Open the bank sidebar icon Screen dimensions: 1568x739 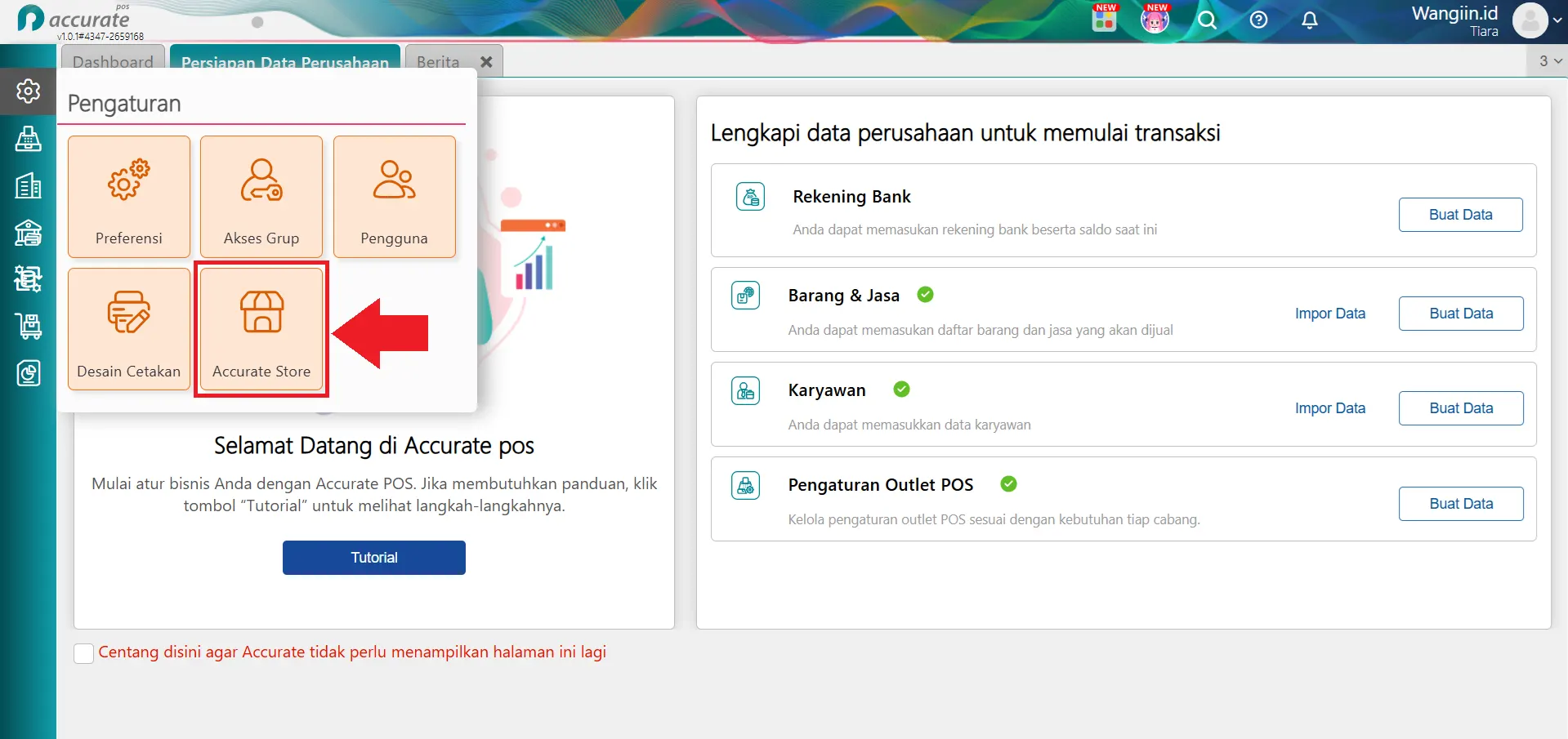[x=28, y=233]
